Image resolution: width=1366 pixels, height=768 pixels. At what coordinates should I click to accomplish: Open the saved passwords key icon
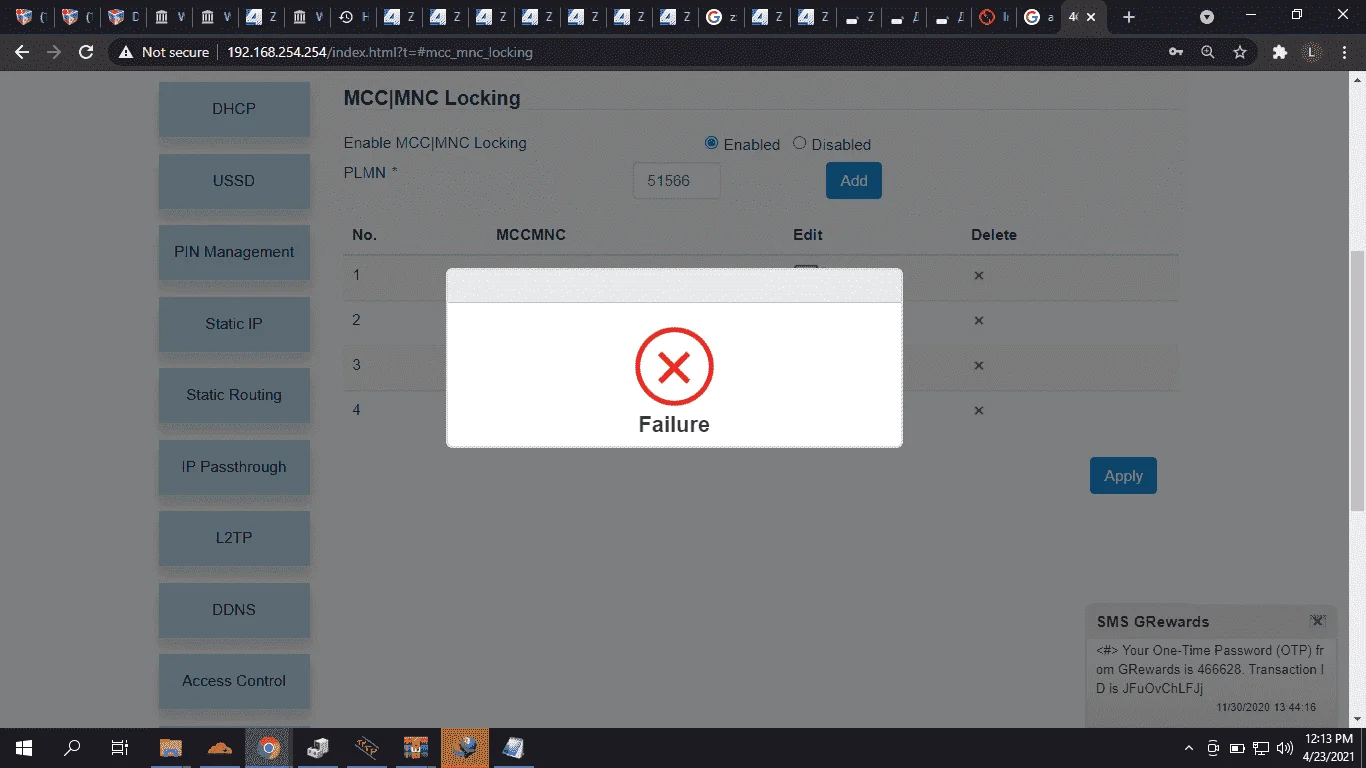click(x=1176, y=52)
